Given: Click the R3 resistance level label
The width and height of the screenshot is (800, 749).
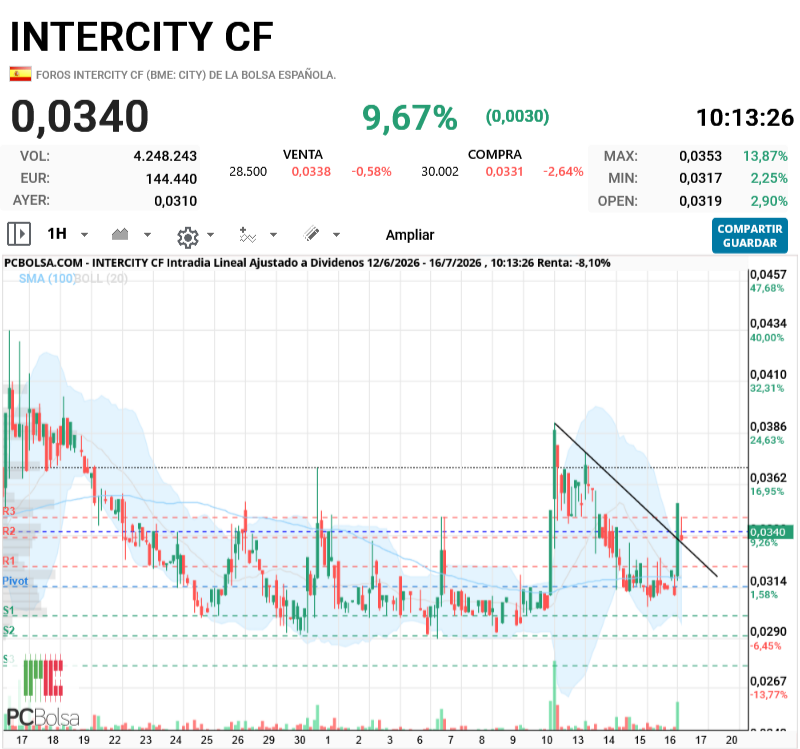Looking at the screenshot, I should (9, 511).
